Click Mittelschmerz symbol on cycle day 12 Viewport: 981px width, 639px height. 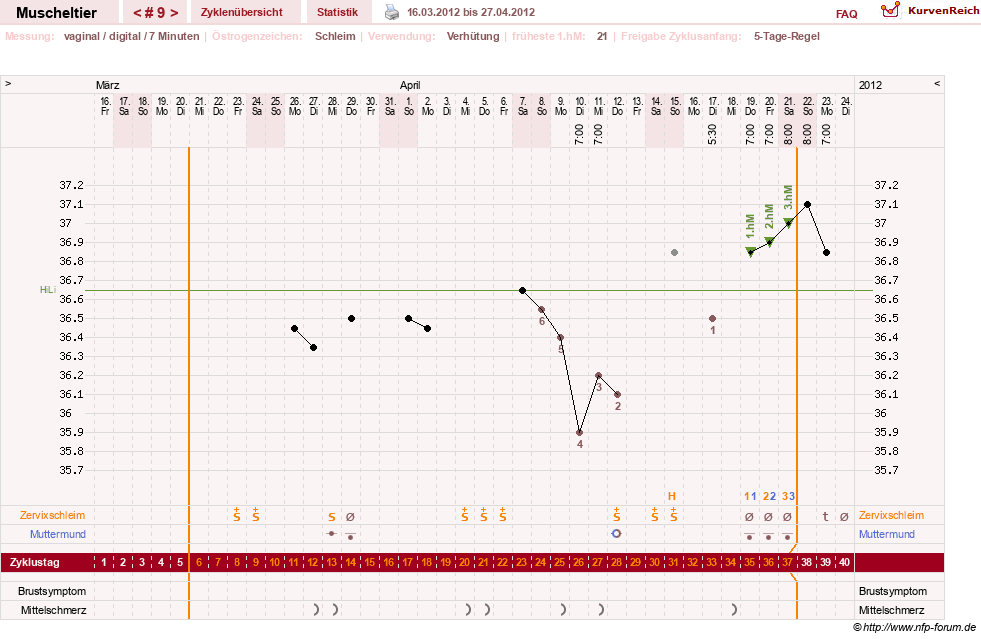(x=316, y=610)
